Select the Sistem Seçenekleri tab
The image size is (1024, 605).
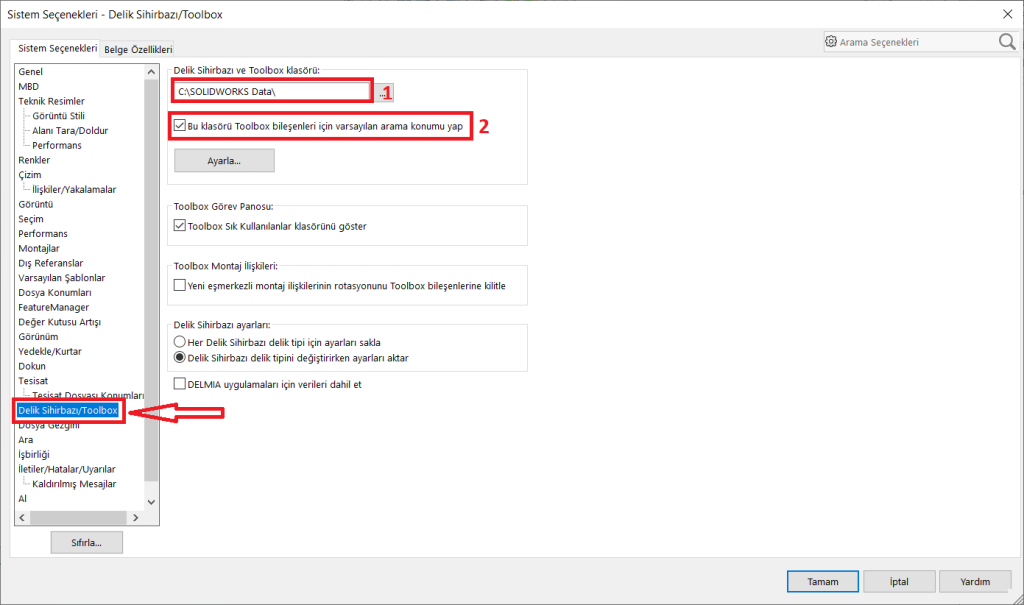tap(58, 48)
